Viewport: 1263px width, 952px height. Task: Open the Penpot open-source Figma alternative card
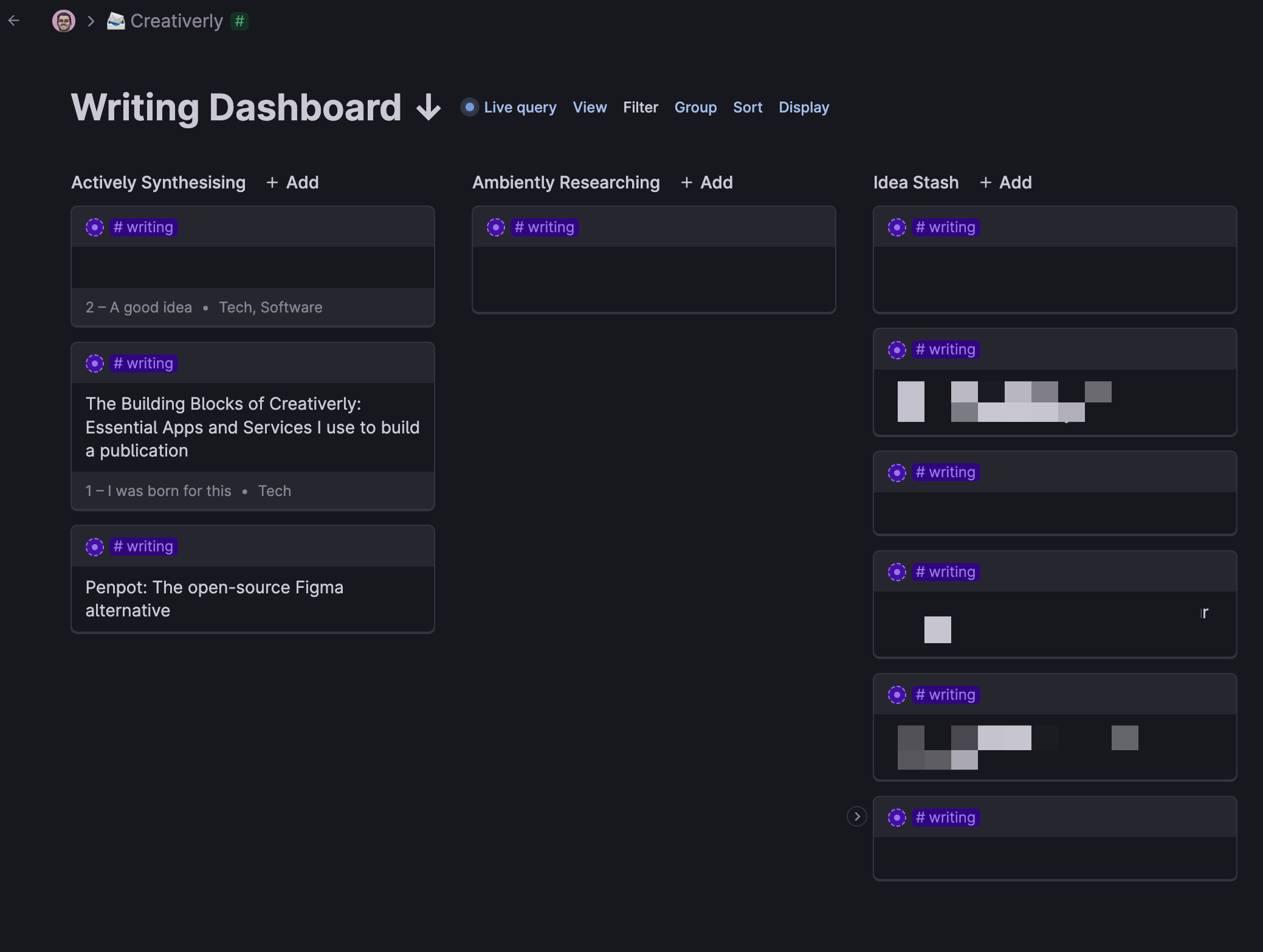coord(214,599)
